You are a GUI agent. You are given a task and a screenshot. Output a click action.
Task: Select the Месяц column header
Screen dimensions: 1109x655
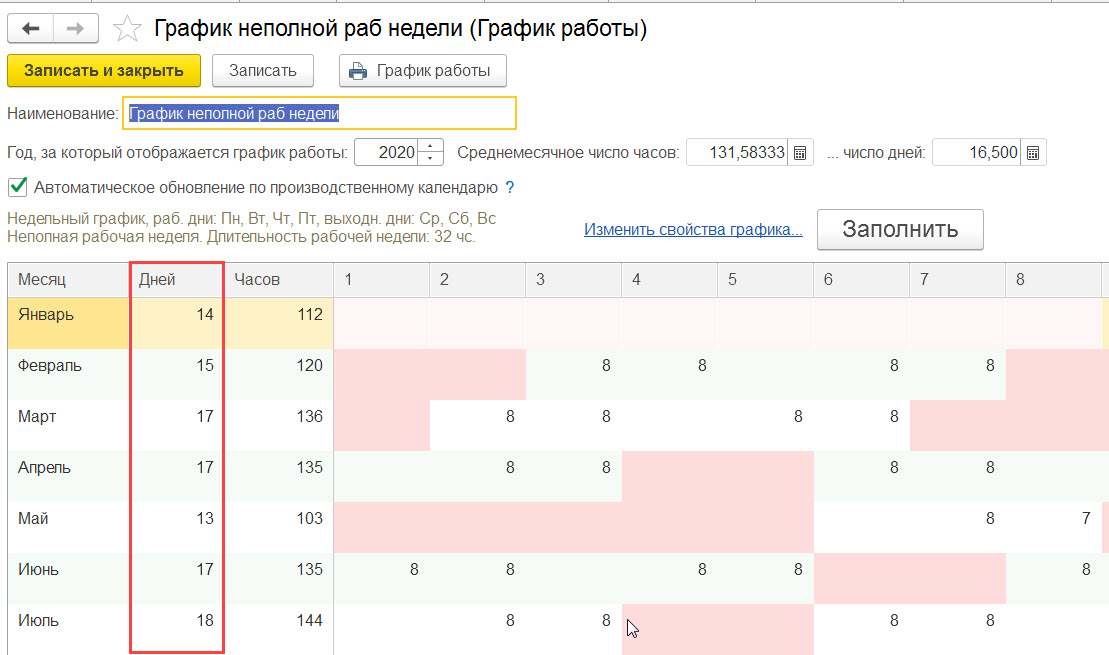coord(68,280)
